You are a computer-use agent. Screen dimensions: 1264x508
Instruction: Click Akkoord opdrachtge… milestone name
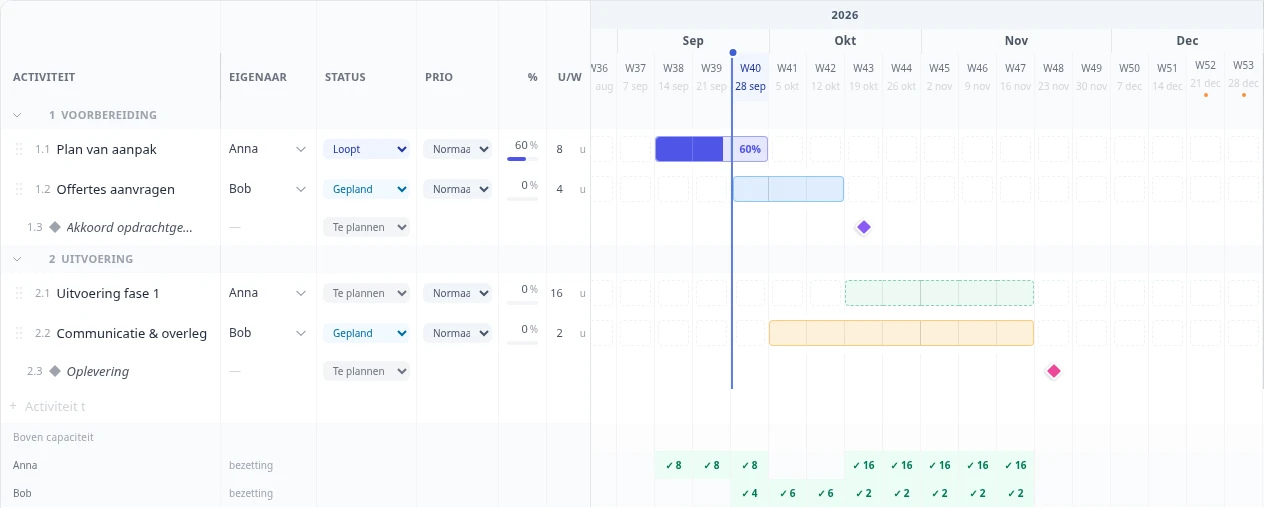pyautogui.click(x=130, y=227)
